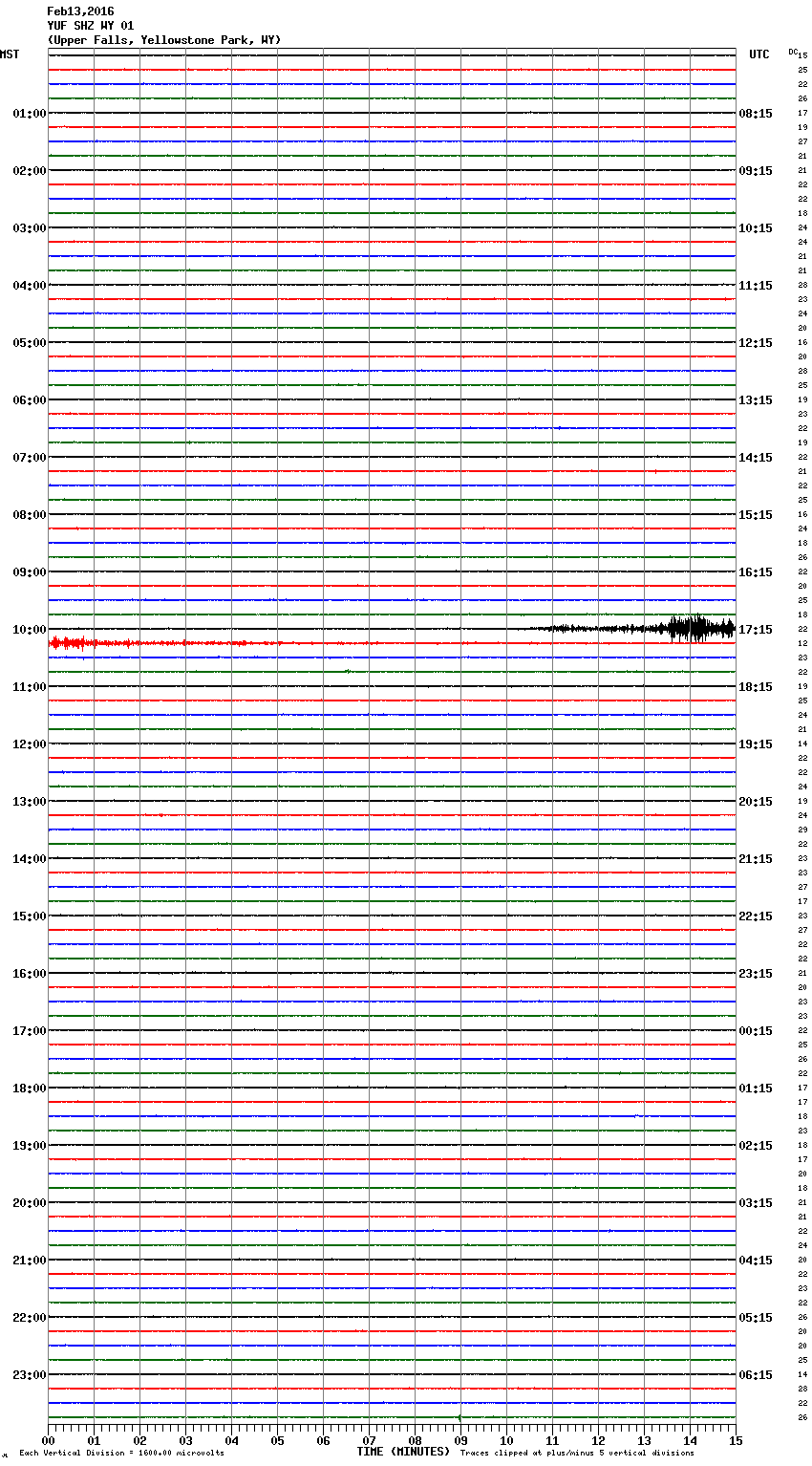Select the 09:00 MST row label
Viewport: 812px width, 1466px height.
tap(30, 572)
